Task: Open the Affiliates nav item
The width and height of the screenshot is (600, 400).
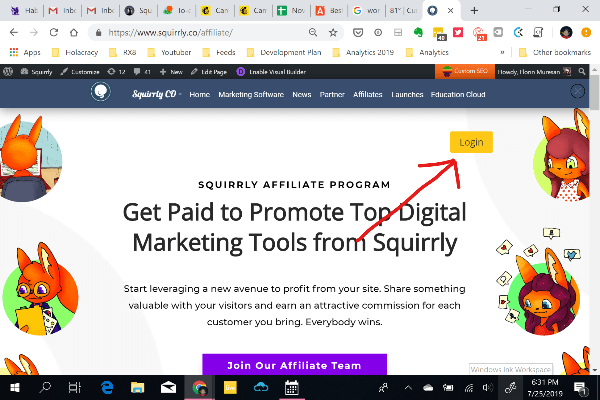Action: (368, 95)
